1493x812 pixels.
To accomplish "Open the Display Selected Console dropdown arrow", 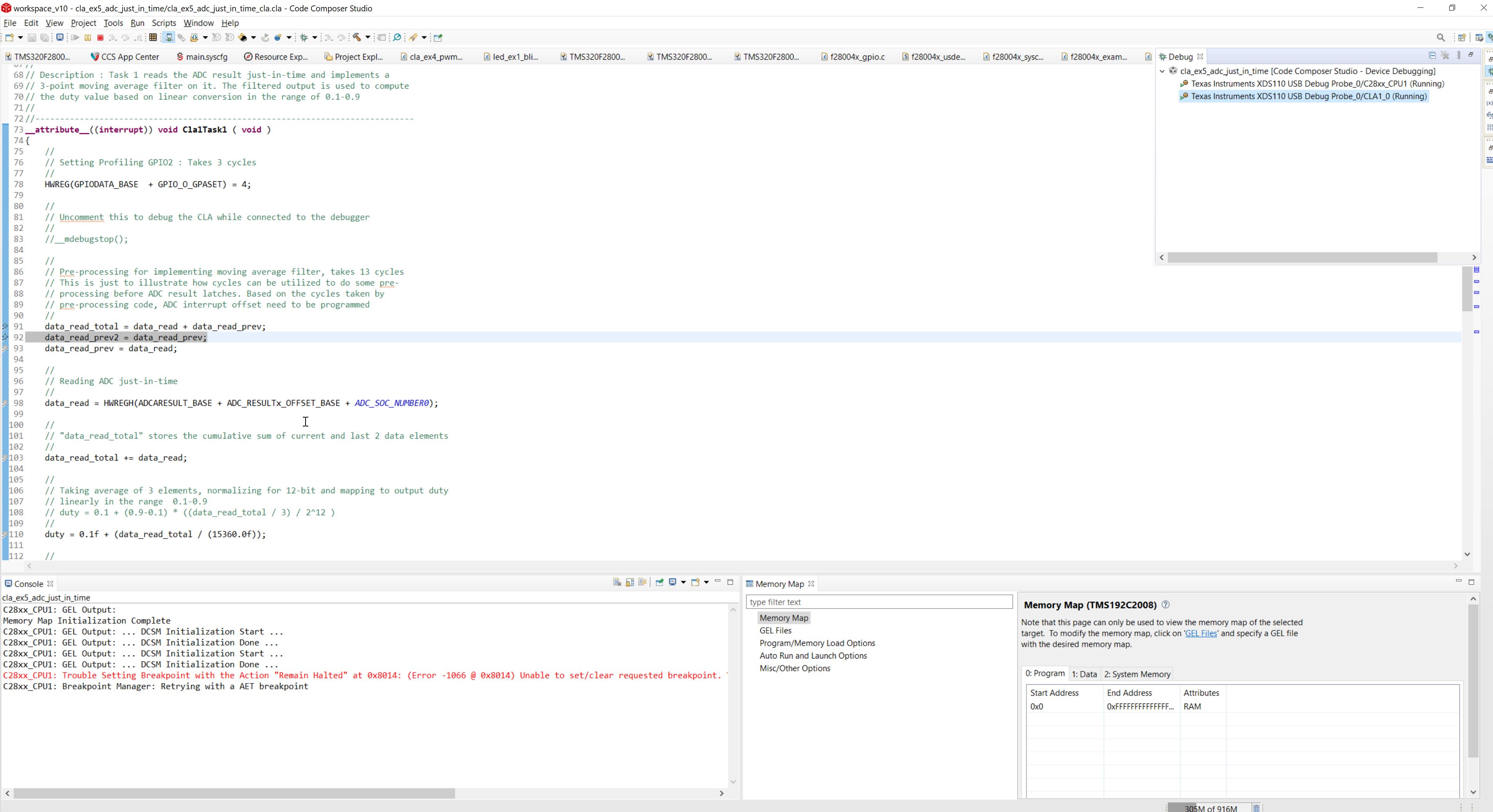I will (683, 582).
